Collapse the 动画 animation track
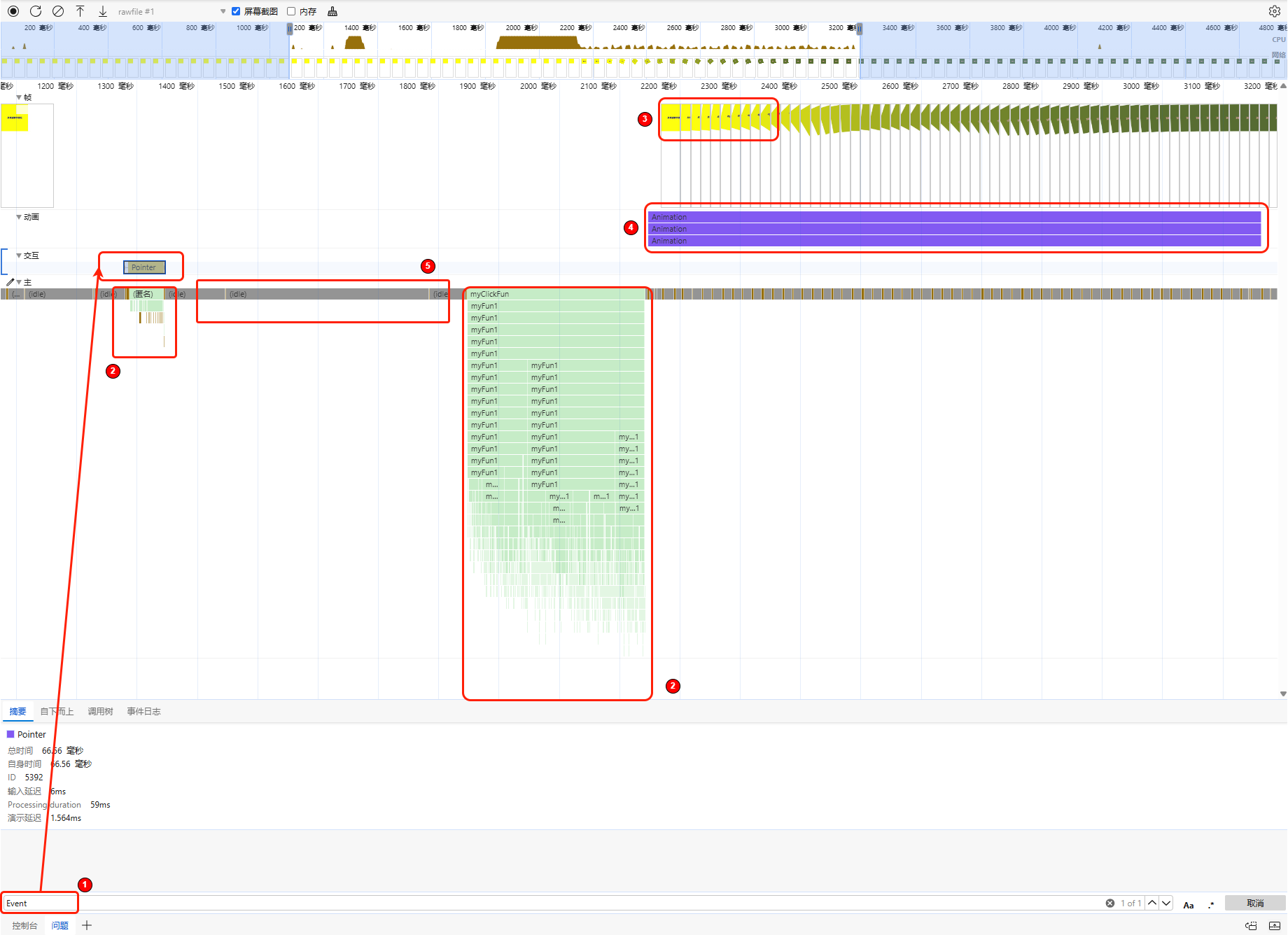1288x935 pixels. (x=19, y=217)
